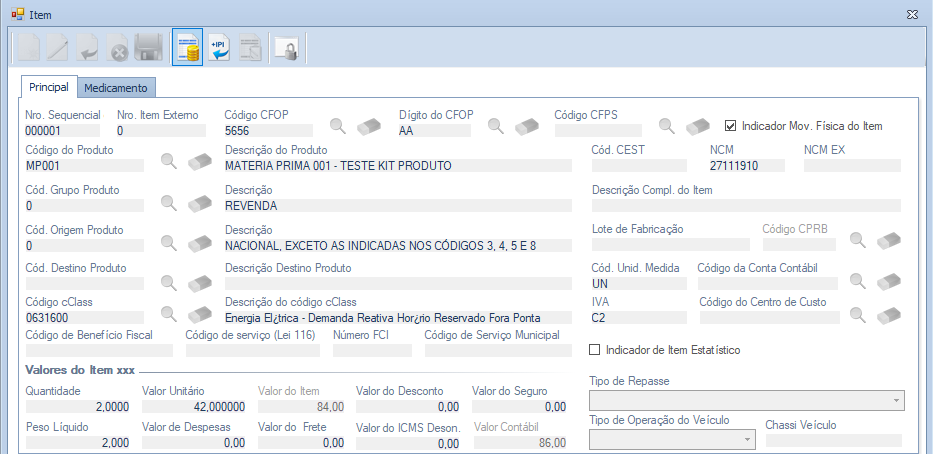Search Cód. Destino Produto with magnifier

169,283
